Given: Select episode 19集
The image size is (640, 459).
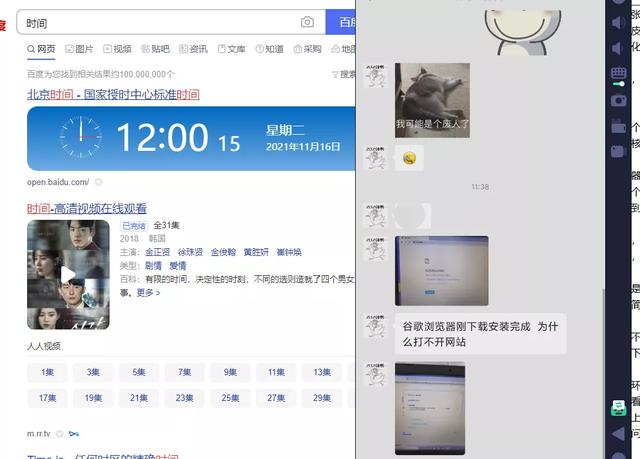Looking at the screenshot, I should tap(93, 398).
